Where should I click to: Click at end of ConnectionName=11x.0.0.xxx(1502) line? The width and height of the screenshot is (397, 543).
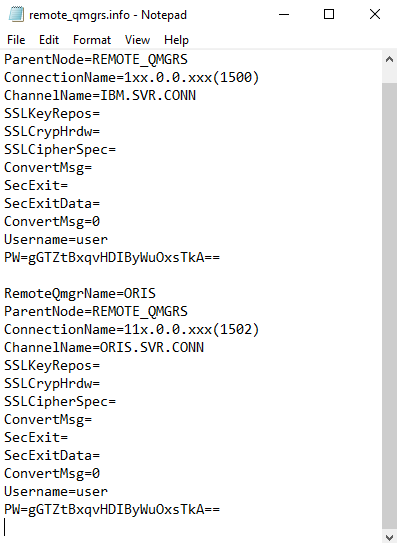(260, 329)
